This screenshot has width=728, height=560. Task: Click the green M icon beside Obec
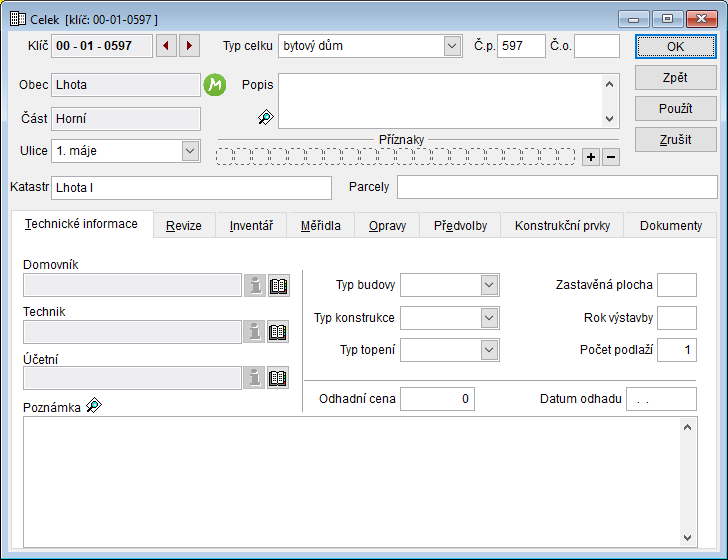(215, 85)
